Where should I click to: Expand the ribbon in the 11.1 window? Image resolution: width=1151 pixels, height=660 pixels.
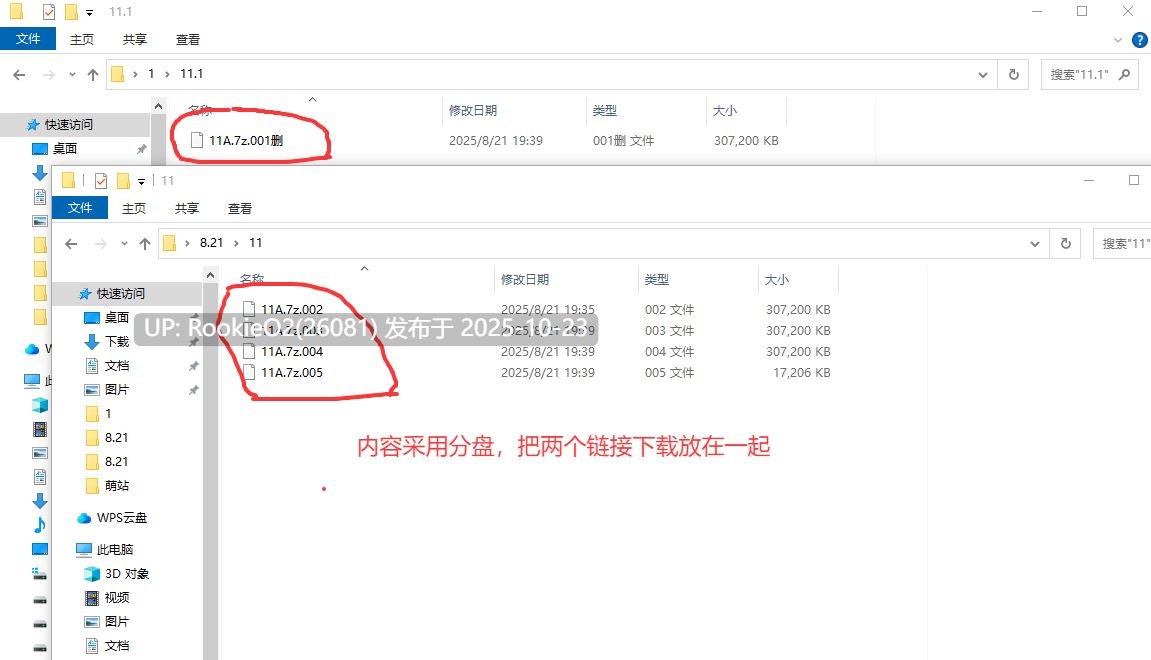pos(1118,40)
